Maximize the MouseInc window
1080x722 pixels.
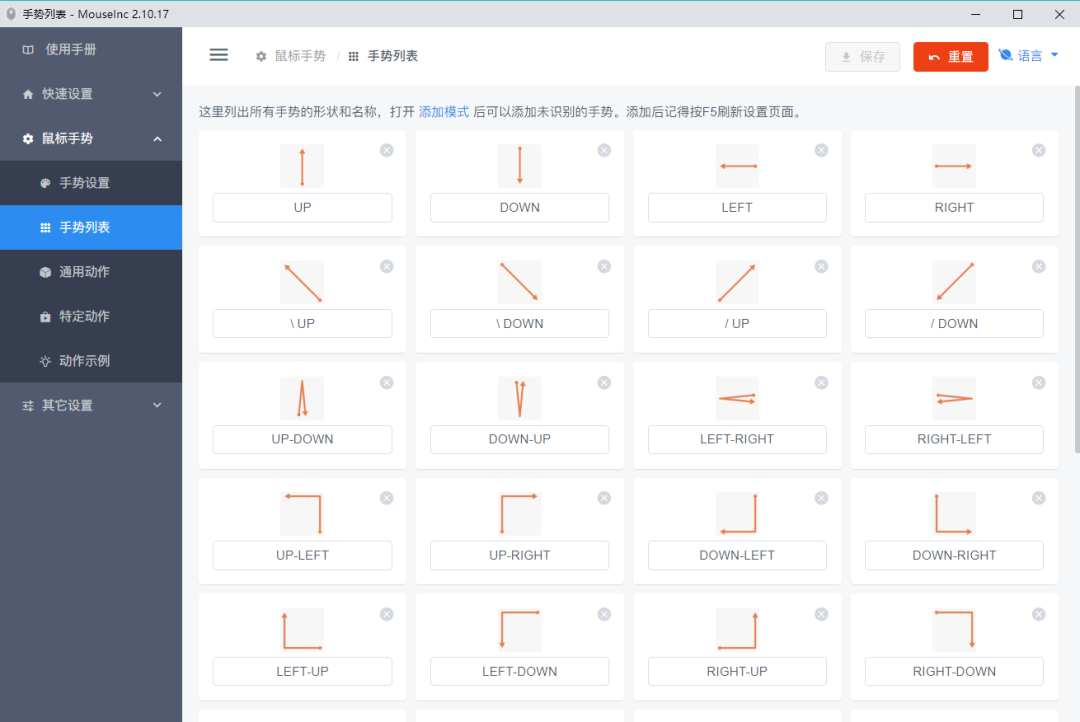1017,14
